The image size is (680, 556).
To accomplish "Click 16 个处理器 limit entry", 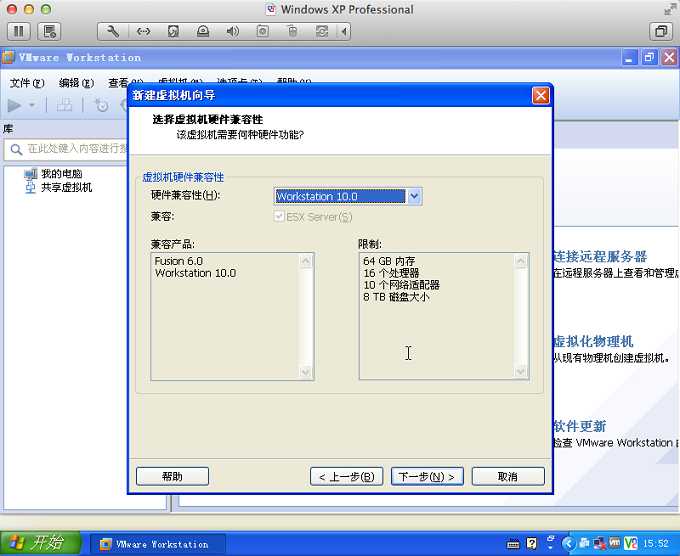I will (391, 273).
